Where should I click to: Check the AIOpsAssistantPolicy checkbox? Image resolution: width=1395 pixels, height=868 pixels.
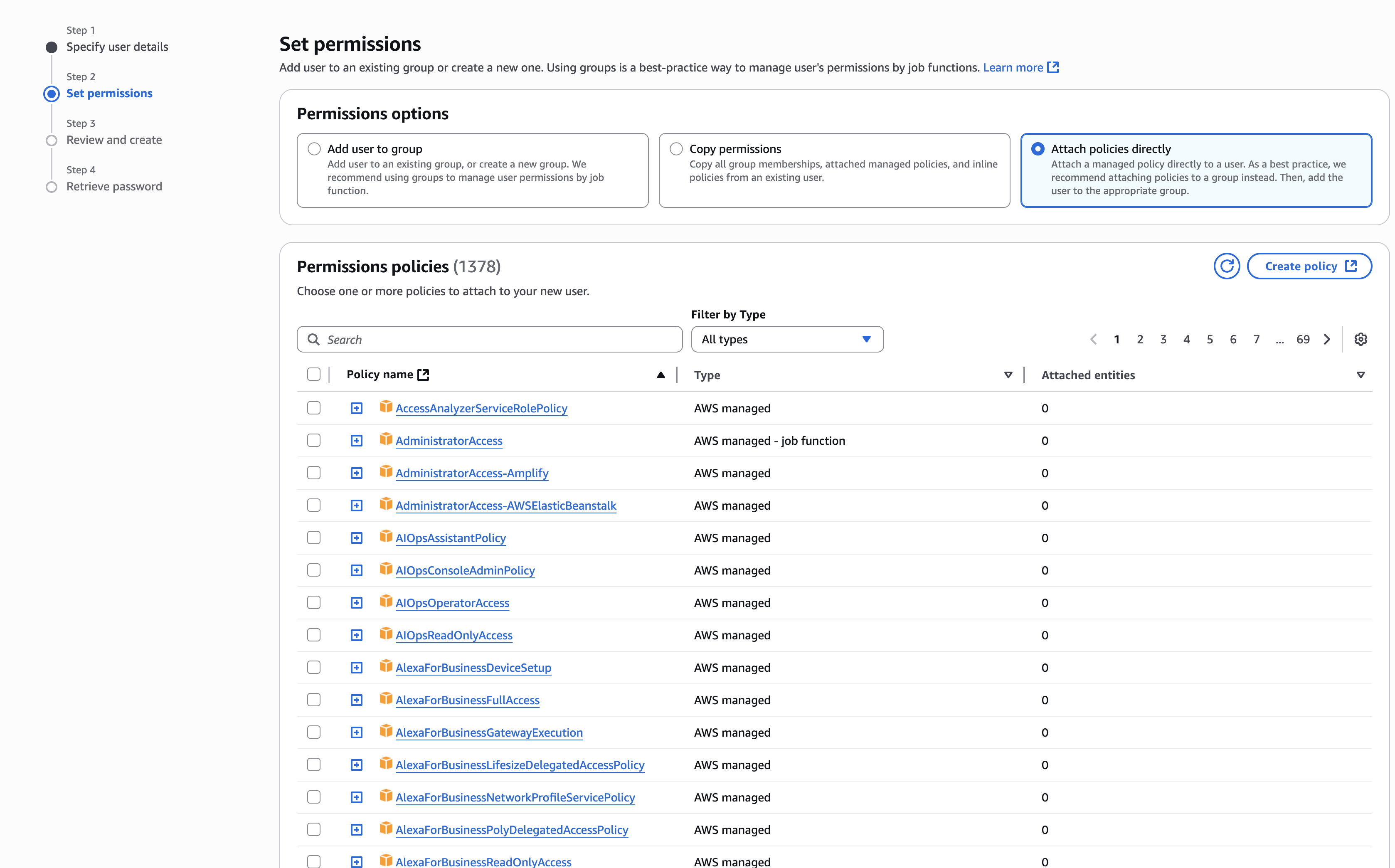(x=314, y=538)
